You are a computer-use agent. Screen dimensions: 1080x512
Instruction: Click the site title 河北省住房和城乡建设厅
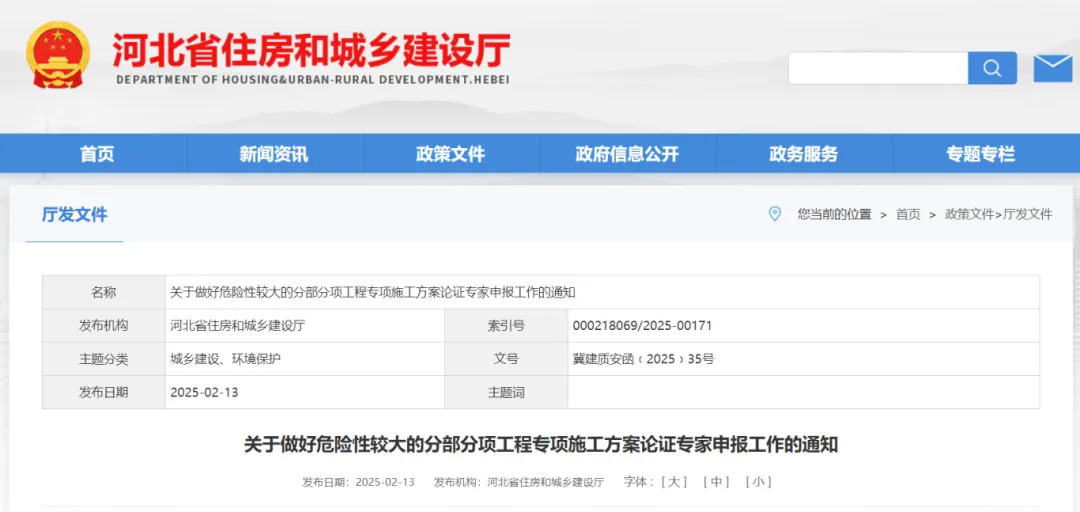pos(311,50)
